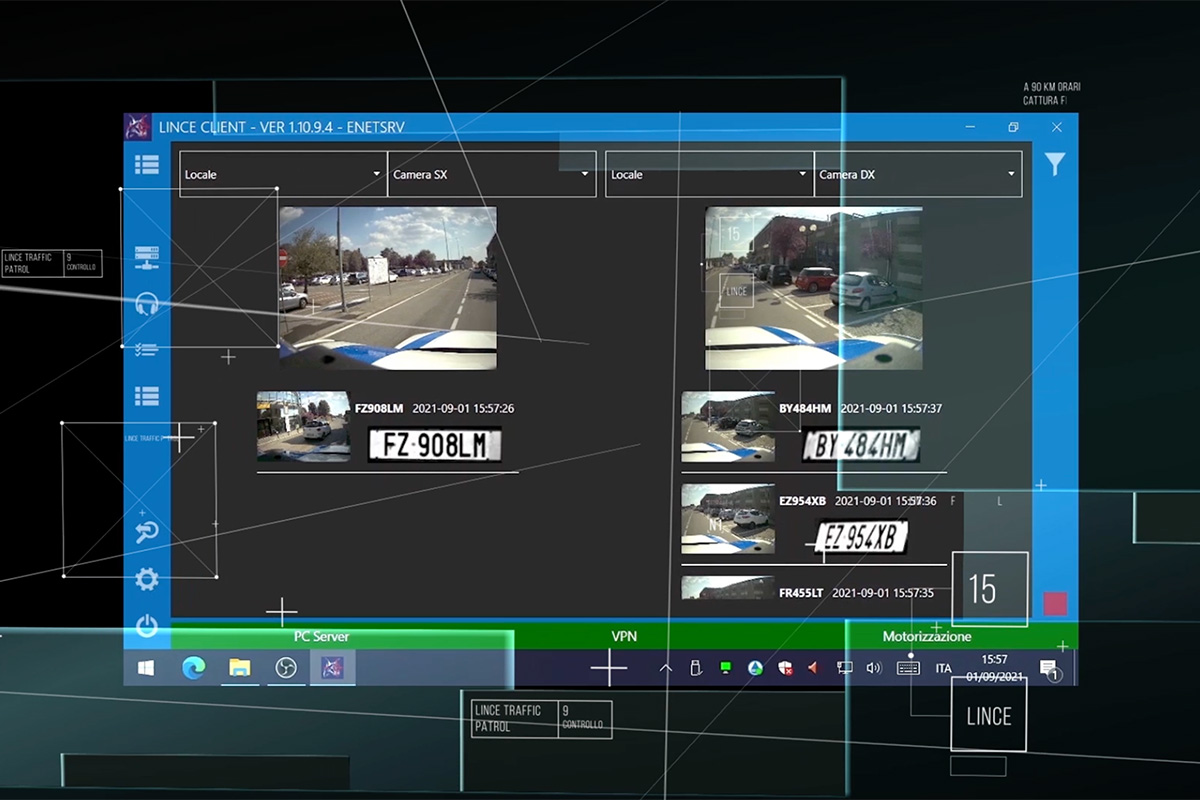
Task: Click the Camera DX live view image
Action: [814, 288]
